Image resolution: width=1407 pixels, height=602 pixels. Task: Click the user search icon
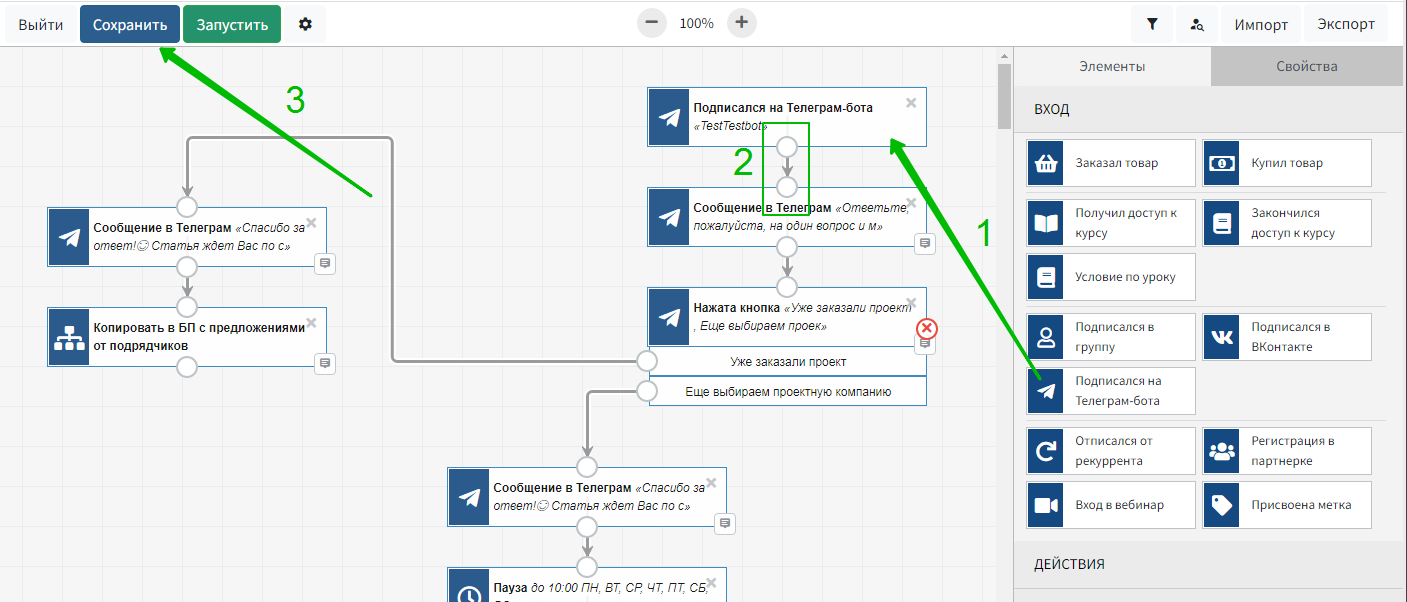[x=1196, y=24]
